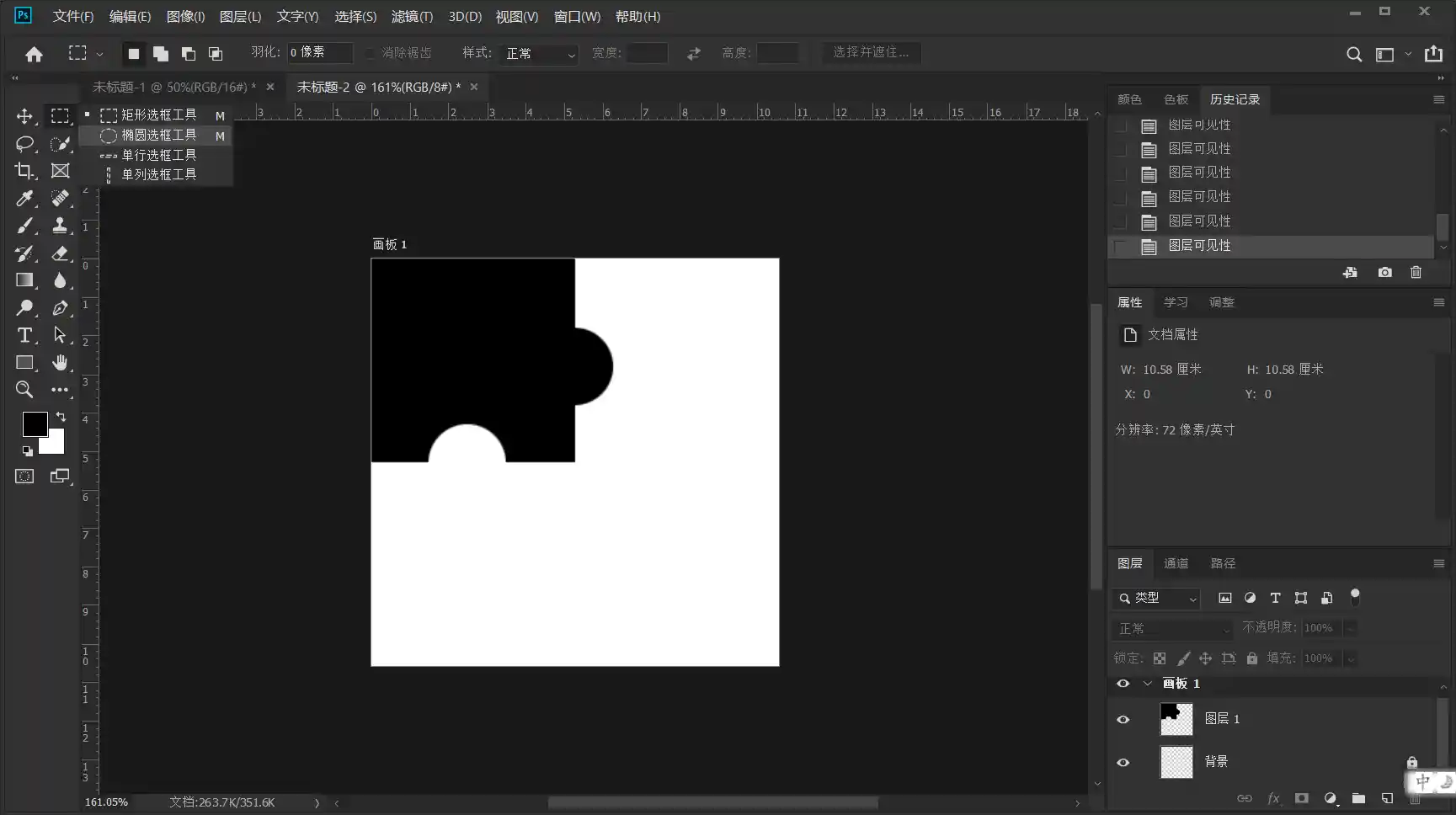The image size is (1456, 815).
Task: Click the 羽化 feather input field
Action: point(319,53)
